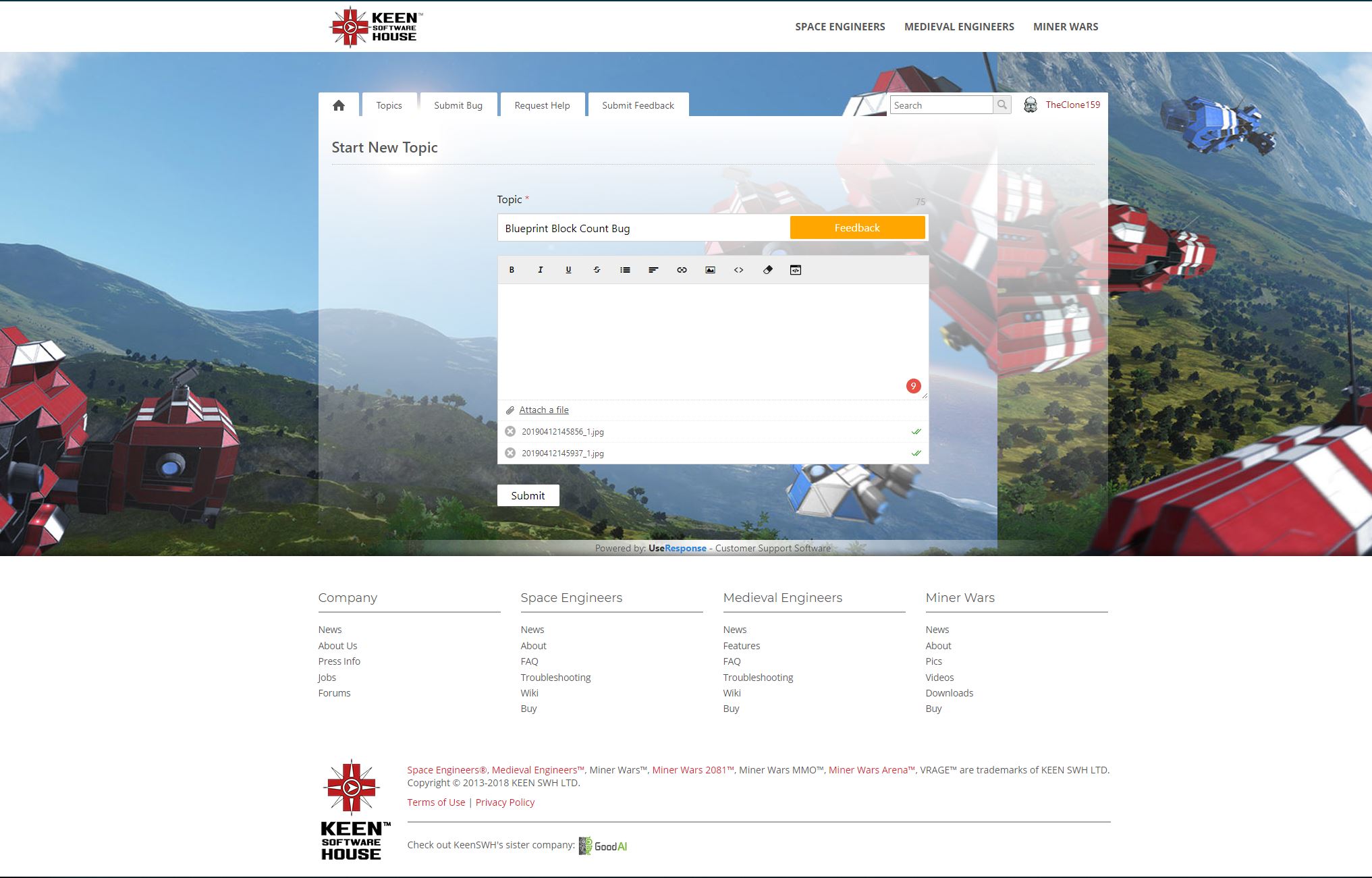Clear formatting with the eraser icon

tap(767, 270)
